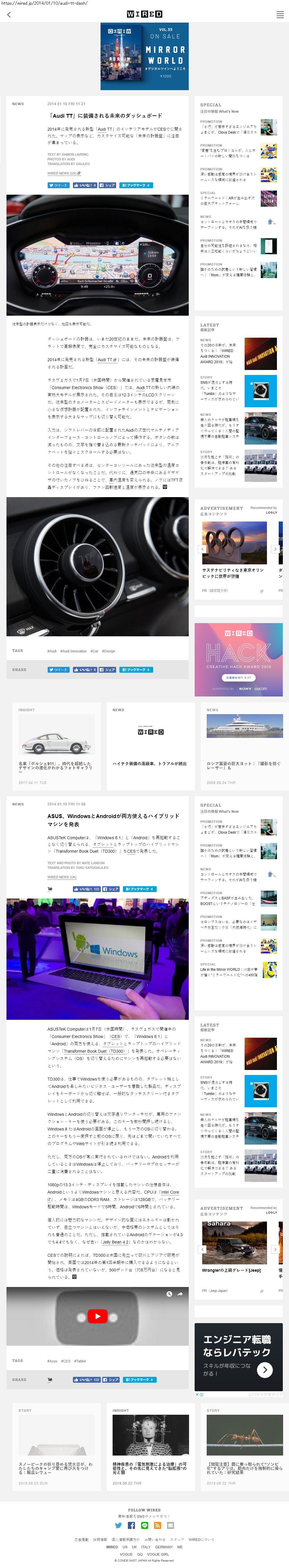Screen dimensions: 289x1568
Task: Click the watch later clock icon on video
Action: (x=170, y=1294)
